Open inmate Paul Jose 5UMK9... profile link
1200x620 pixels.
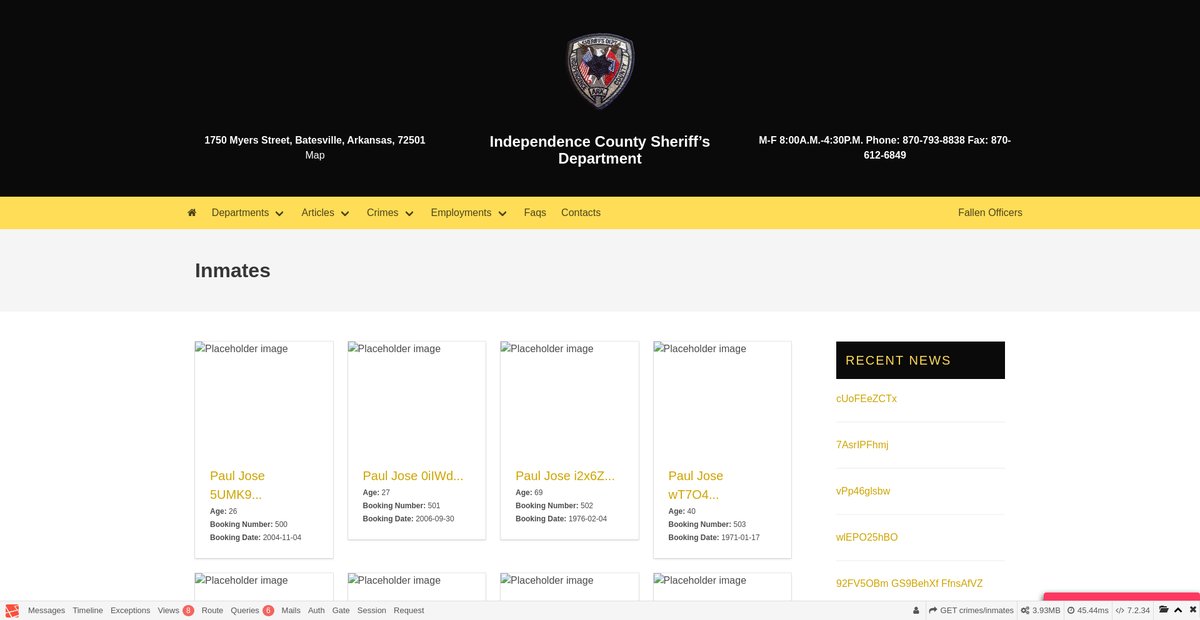click(237, 485)
